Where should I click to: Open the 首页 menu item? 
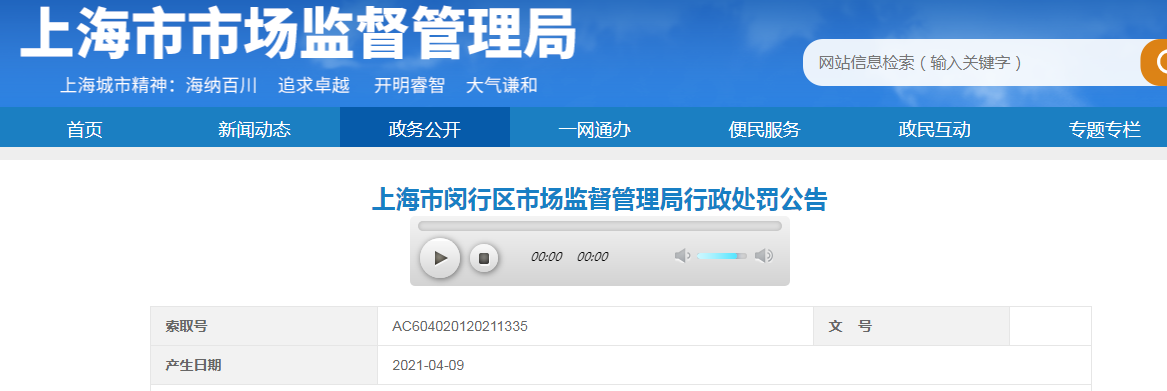(x=85, y=130)
